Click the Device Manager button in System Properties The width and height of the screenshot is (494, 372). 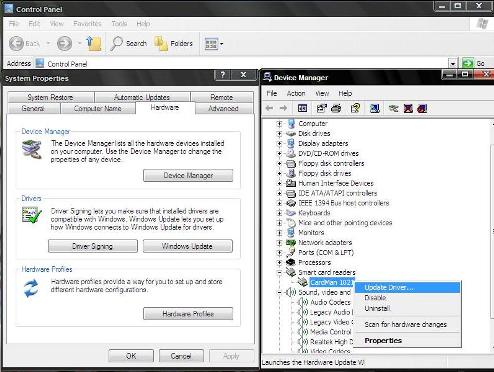click(x=188, y=175)
